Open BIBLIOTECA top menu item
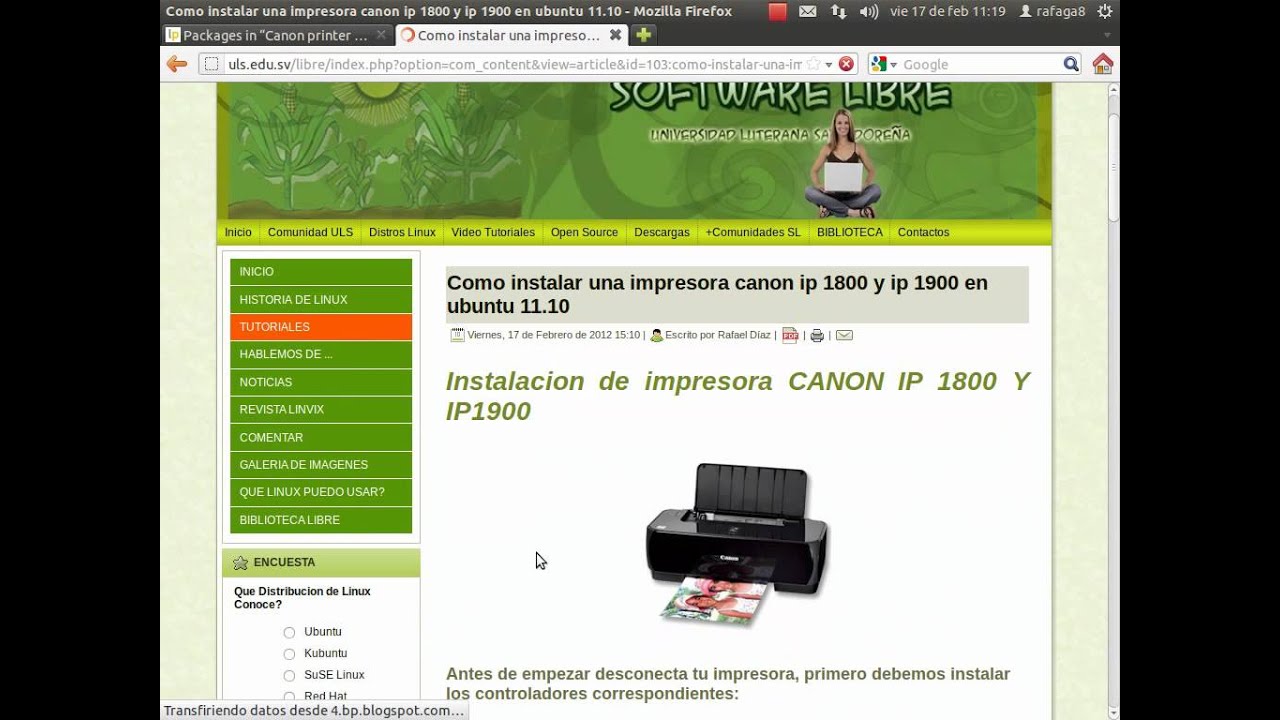Image resolution: width=1280 pixels, height=720 pixels. 849,232
